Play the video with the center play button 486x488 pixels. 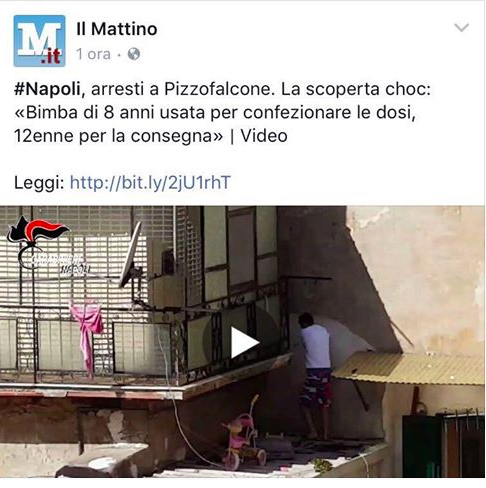pos(244,342)
